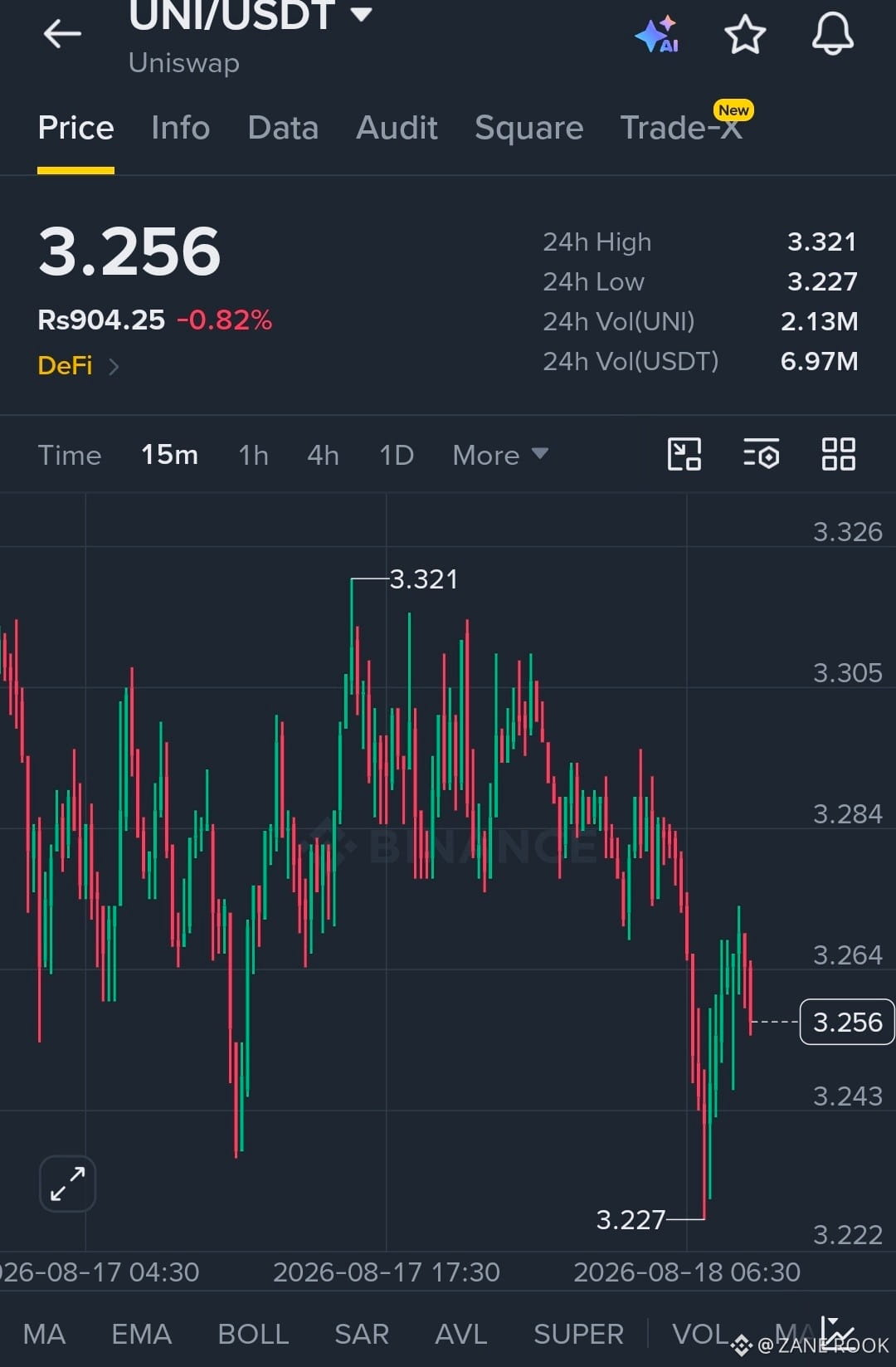Click the 3.284 price axis label
This screenshot has width=896, height=1367.
(x=847, y=813)
